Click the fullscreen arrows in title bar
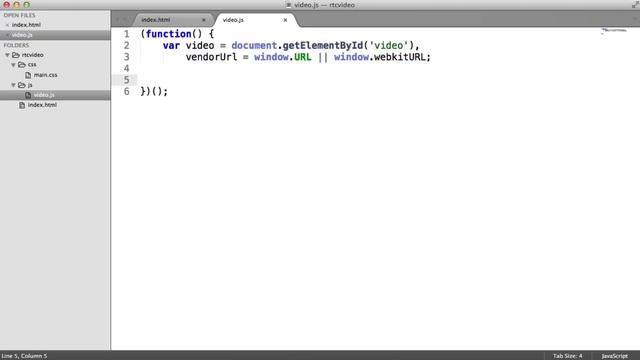Screen dimensions: 640x360 (635, 4)
